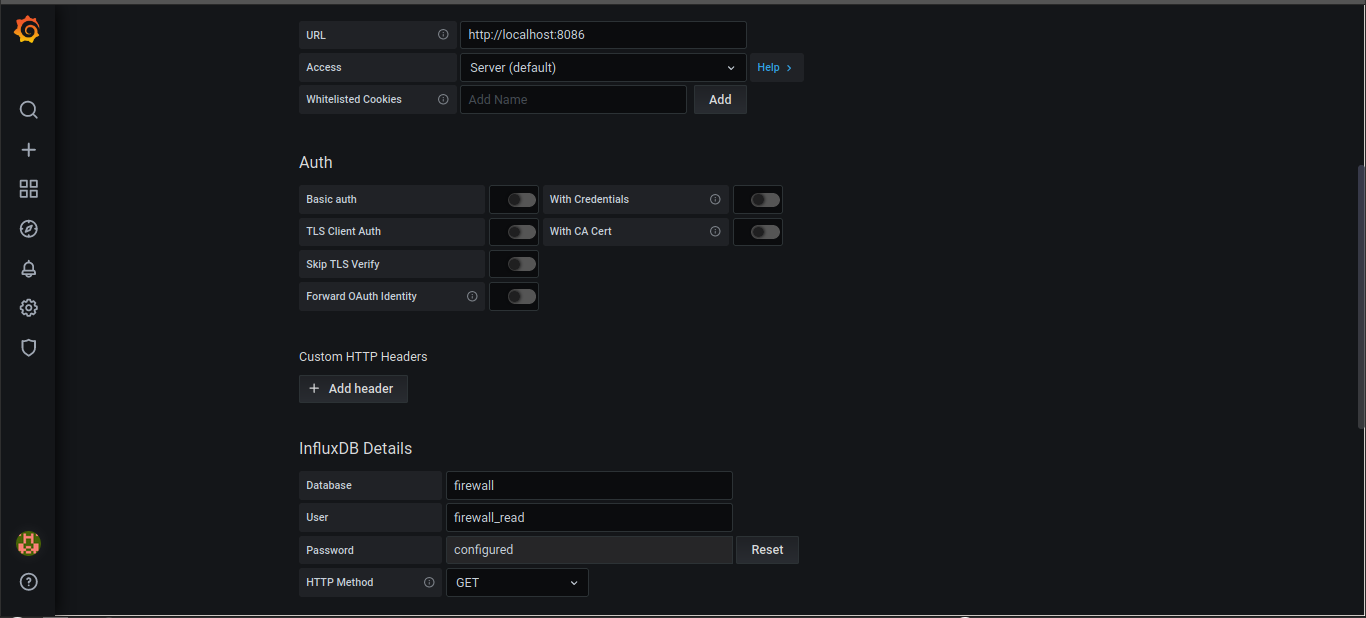Open the Server Admin shield icon
The image size is (1366, 618).
click(29, 348)
